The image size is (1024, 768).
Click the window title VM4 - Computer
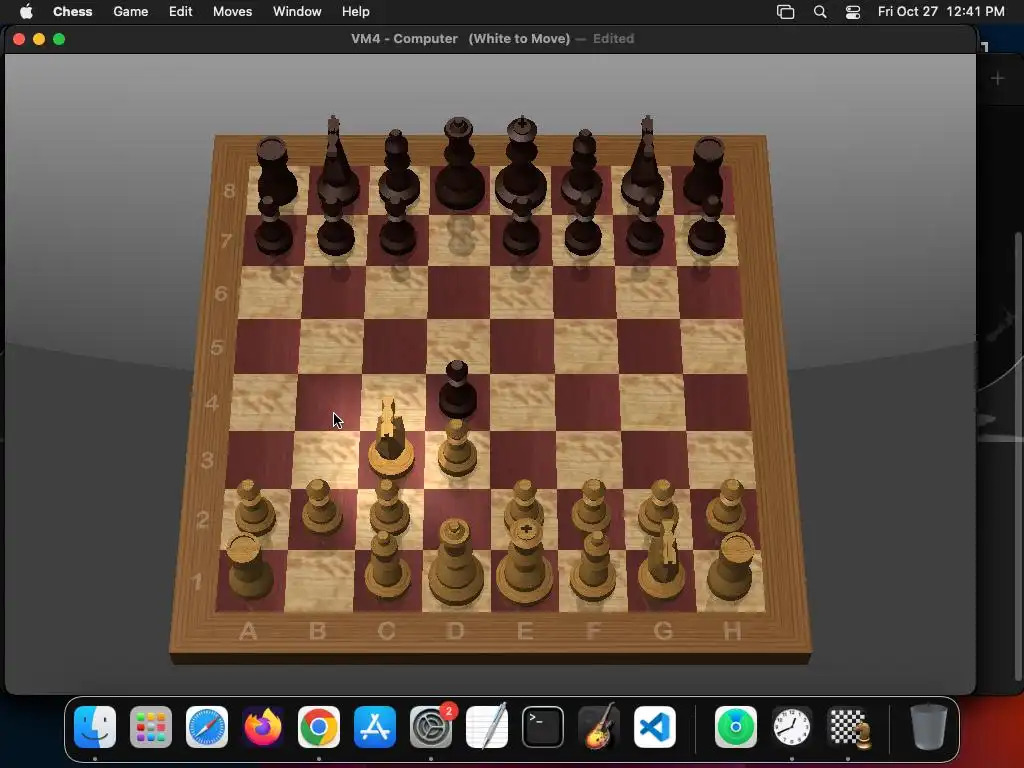pos(404,39)
